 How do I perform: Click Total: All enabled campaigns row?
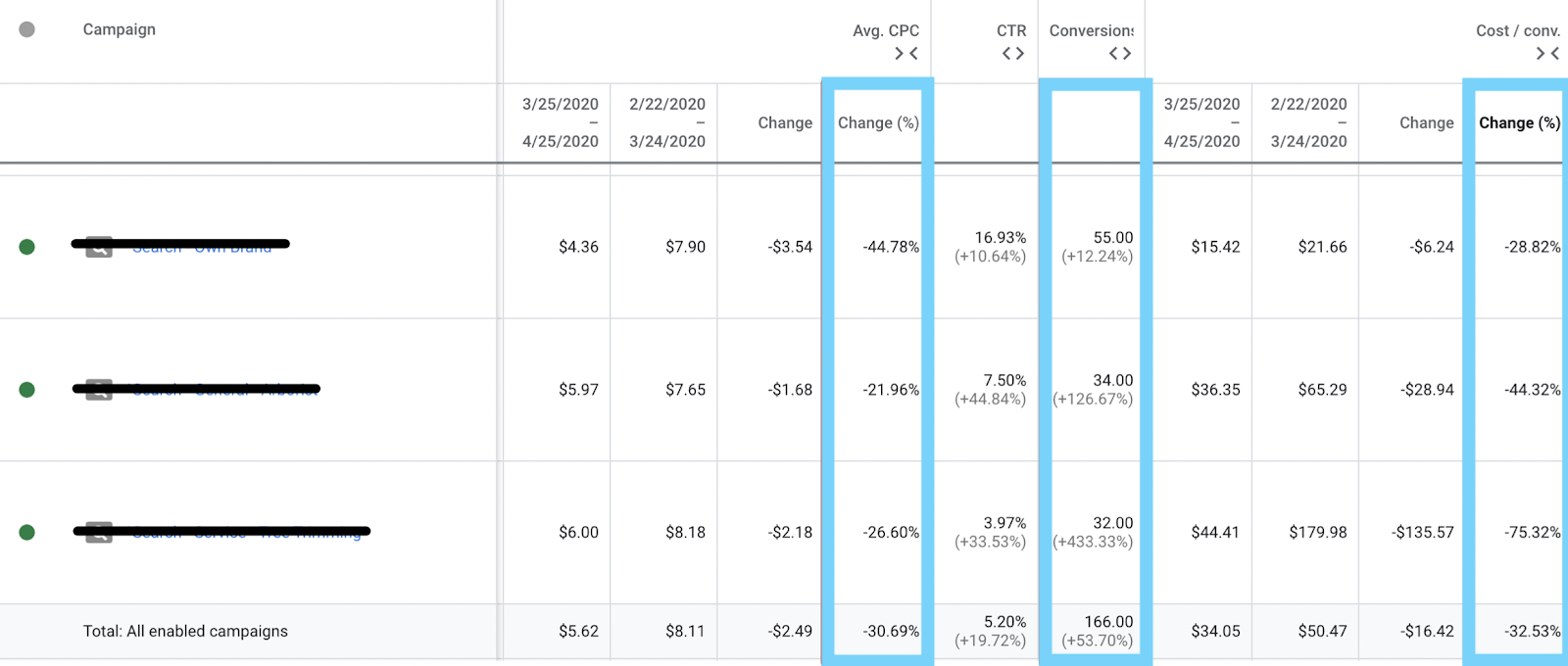pos(185,632)
